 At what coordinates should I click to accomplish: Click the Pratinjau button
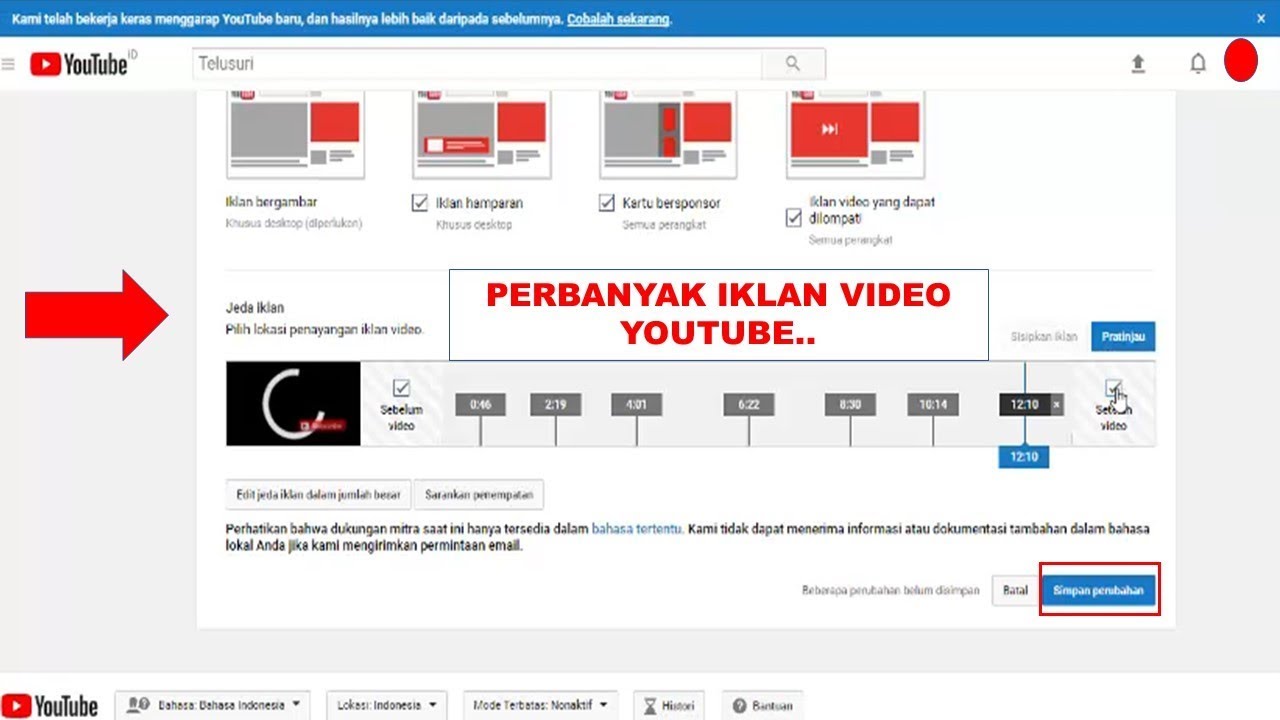click(1123, 337)
